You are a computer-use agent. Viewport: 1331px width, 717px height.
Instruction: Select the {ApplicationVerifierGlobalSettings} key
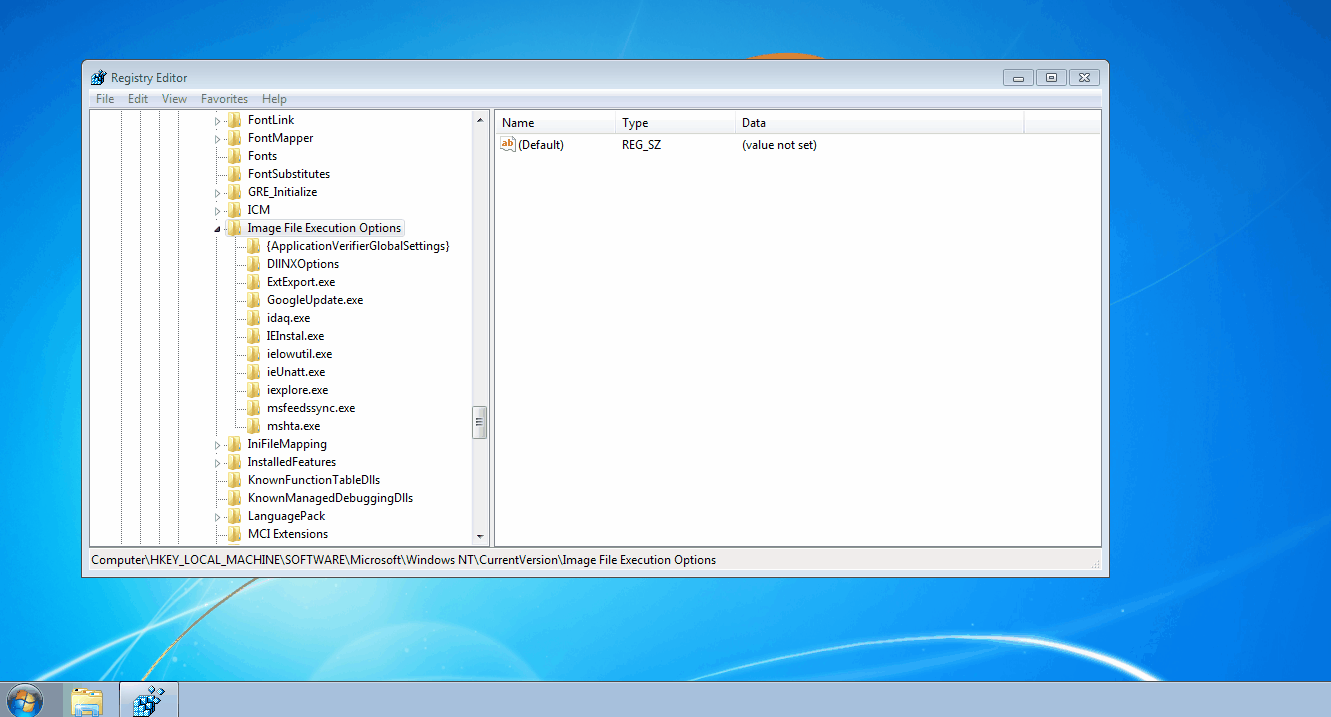[358, 246]
